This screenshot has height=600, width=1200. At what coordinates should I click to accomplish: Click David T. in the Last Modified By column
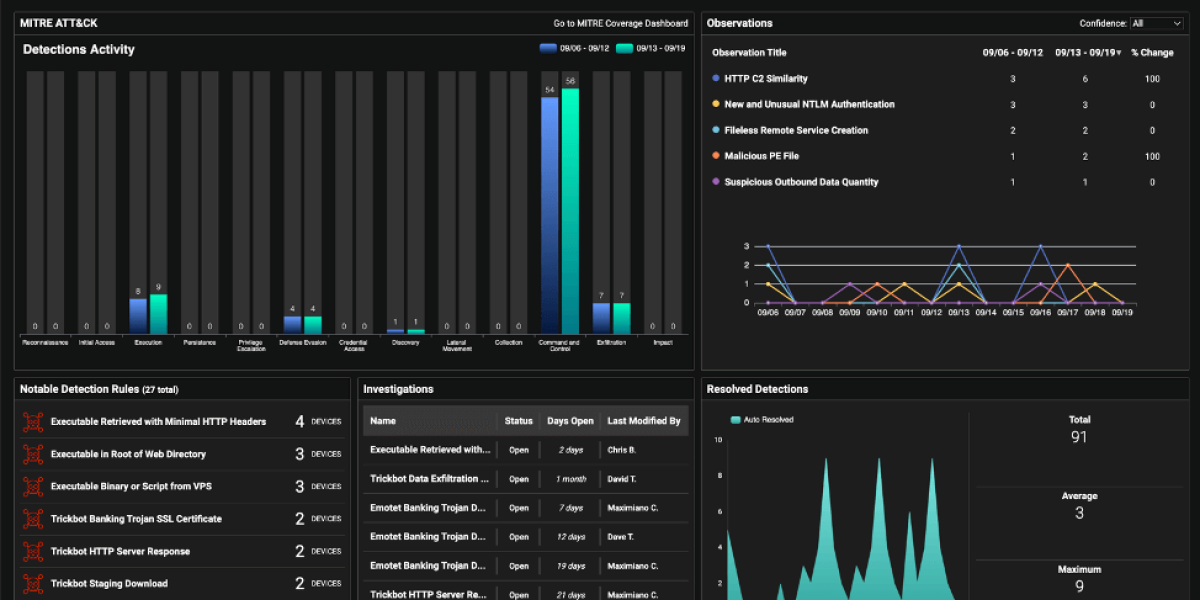(622, 479)
